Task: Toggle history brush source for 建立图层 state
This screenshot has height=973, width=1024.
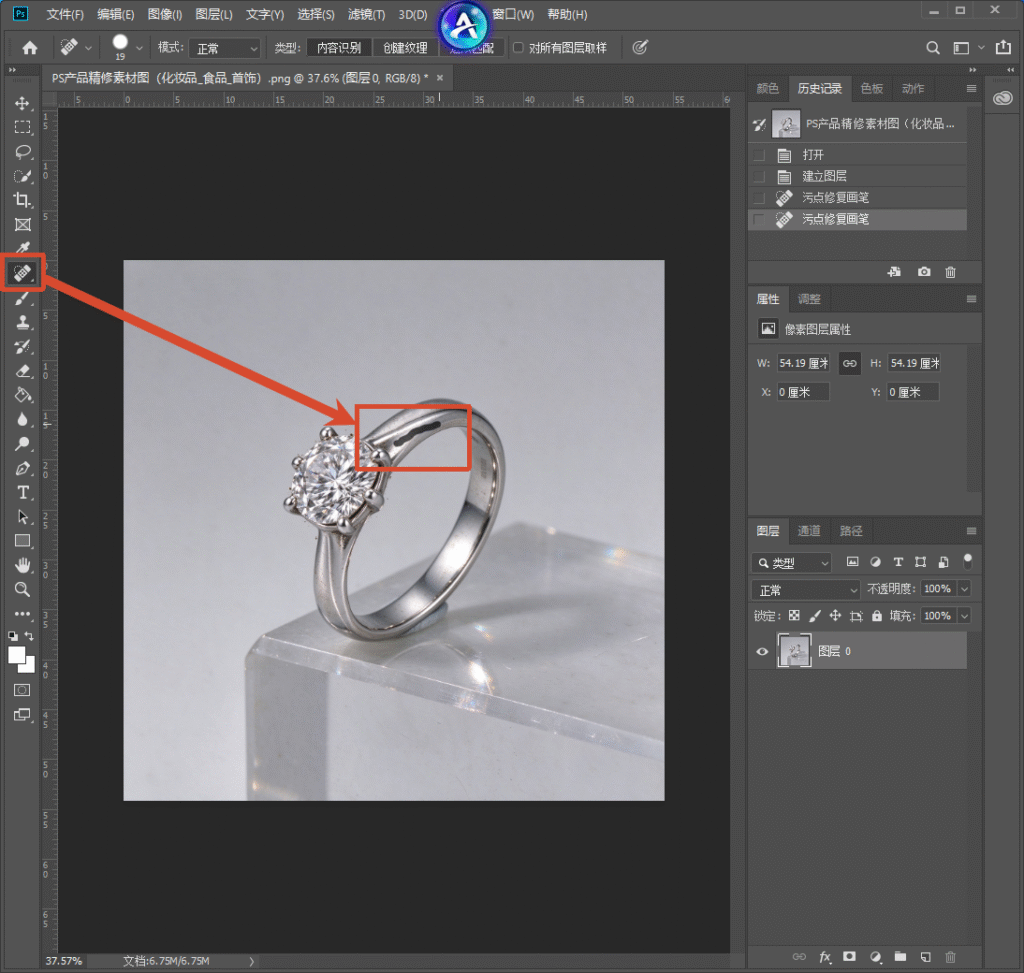Action: pos(759,176)
